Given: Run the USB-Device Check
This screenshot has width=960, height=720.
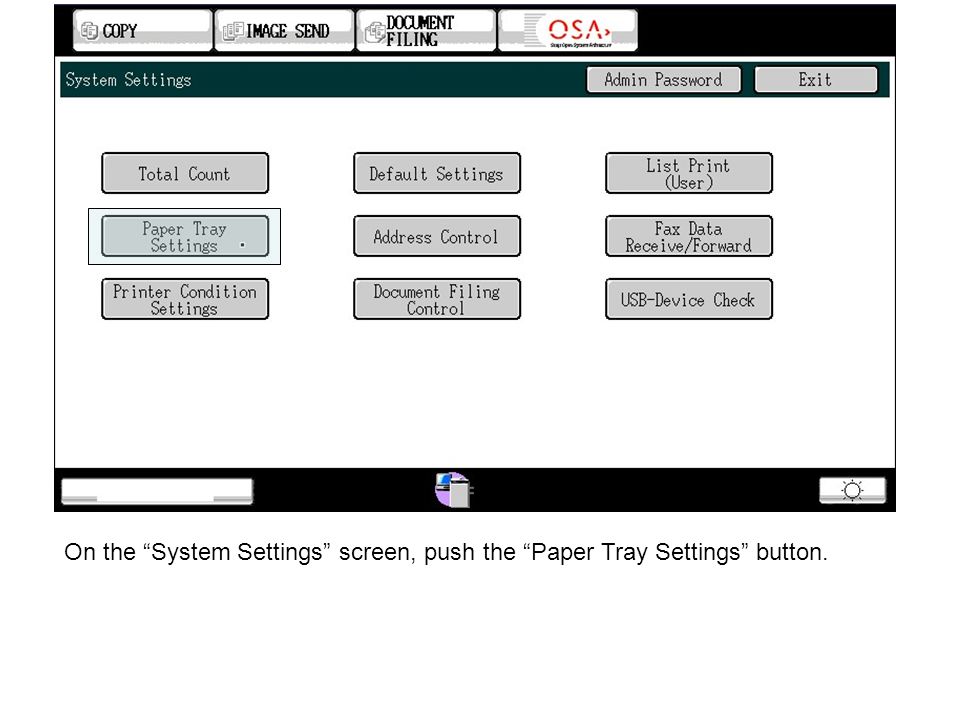Looking at the screenshot, I should pos(689,299).
